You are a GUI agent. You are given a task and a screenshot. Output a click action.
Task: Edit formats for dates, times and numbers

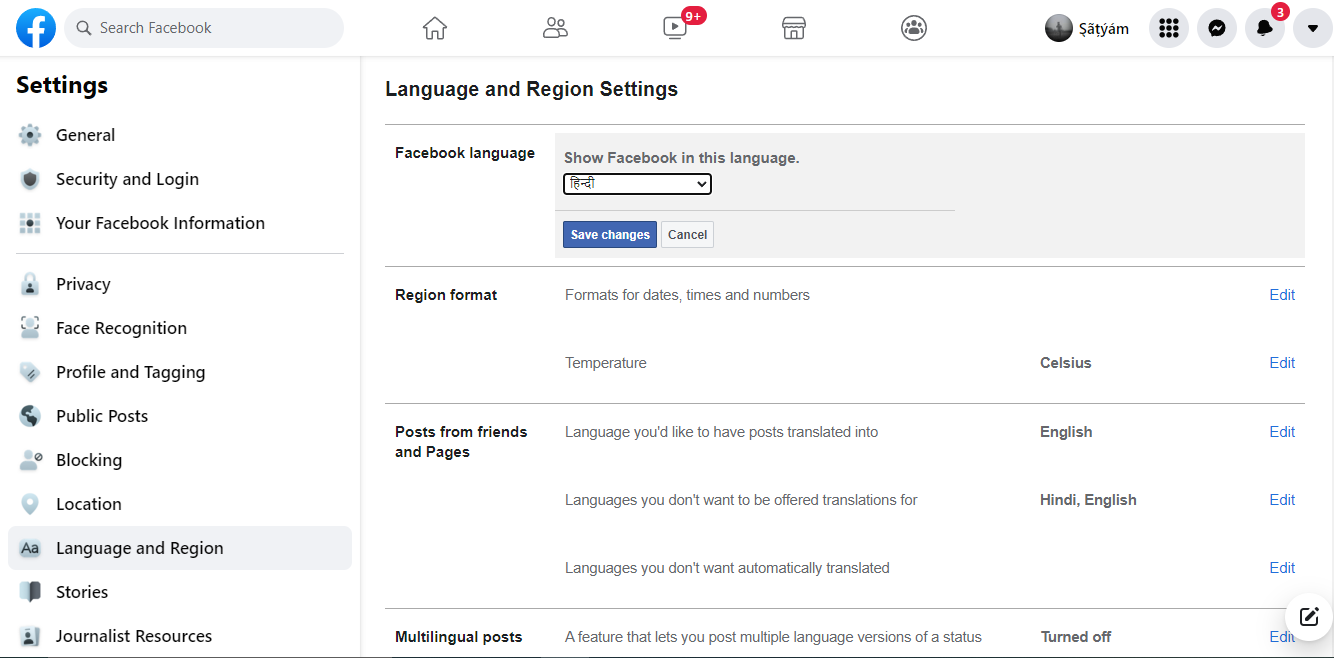tap(1282, 295)
